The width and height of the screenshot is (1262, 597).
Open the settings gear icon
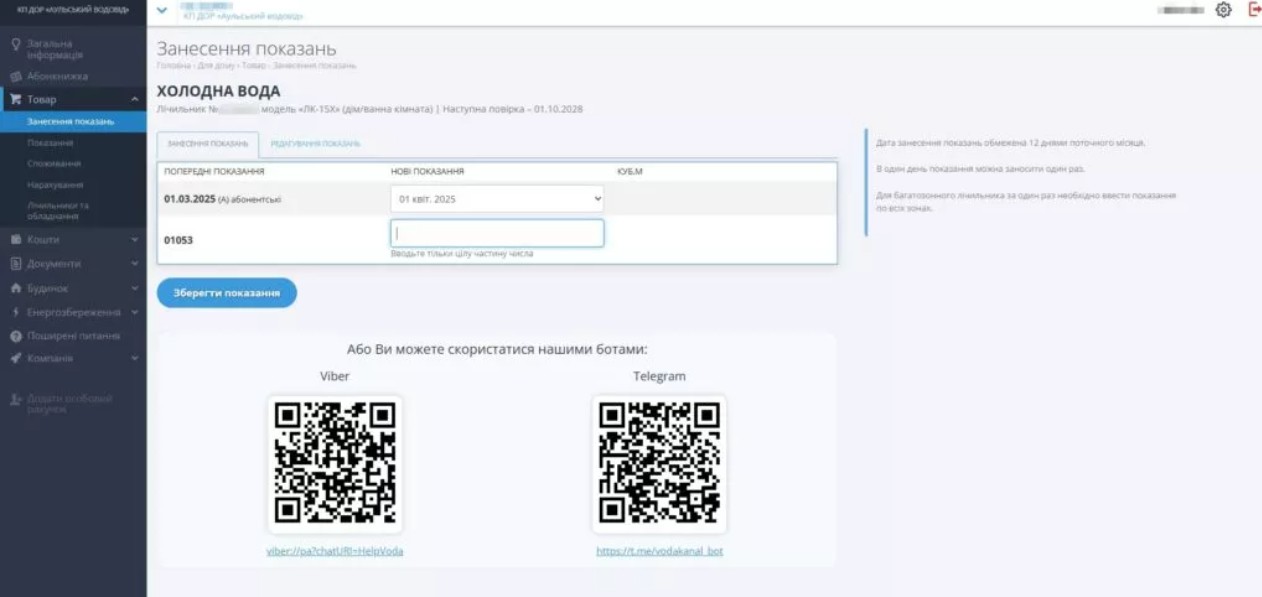click(x=1222, y=10)
